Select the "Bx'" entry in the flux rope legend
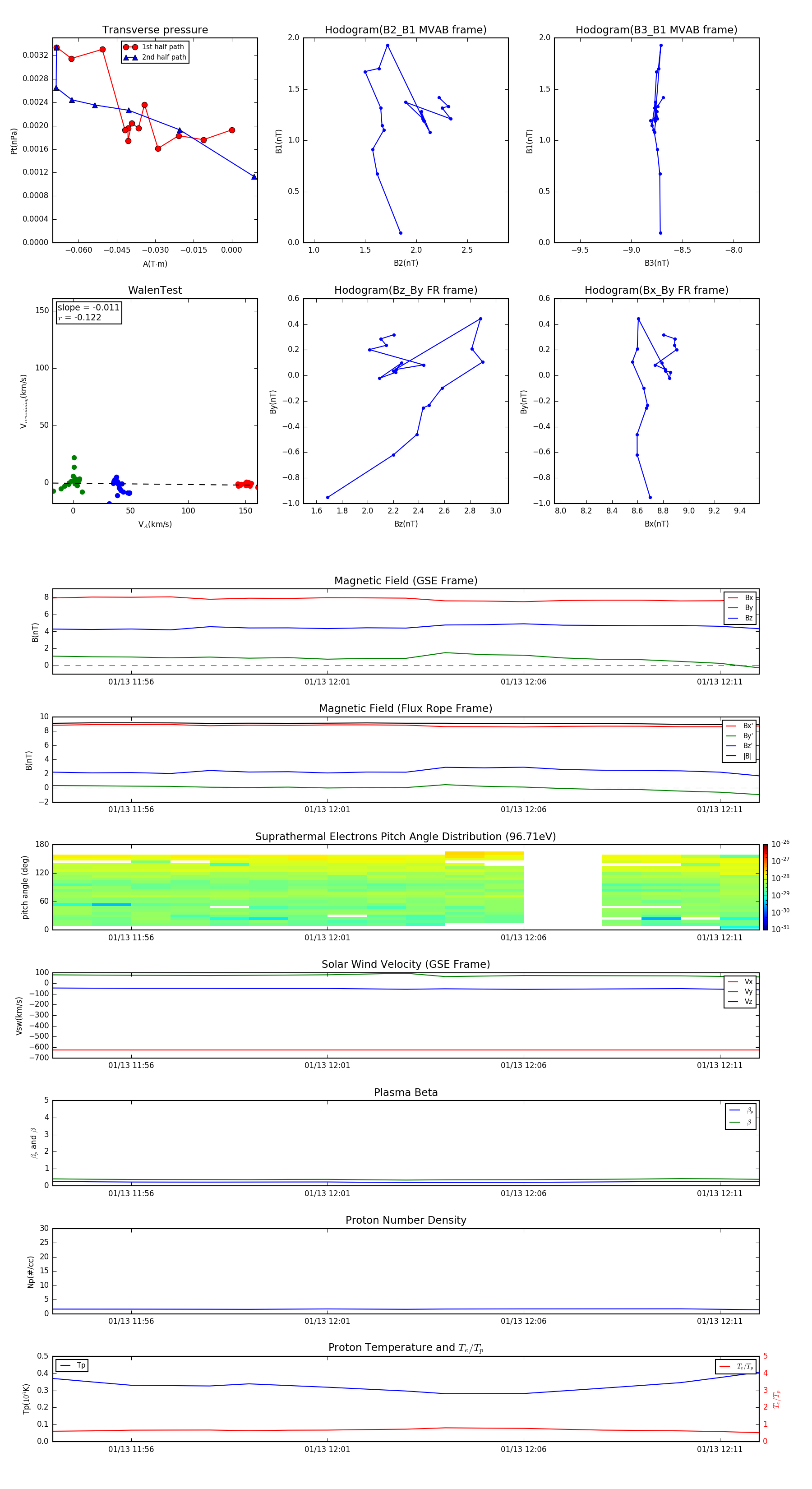The height and width of the screenshot is (1489, 812). click(x=740, y=726)
